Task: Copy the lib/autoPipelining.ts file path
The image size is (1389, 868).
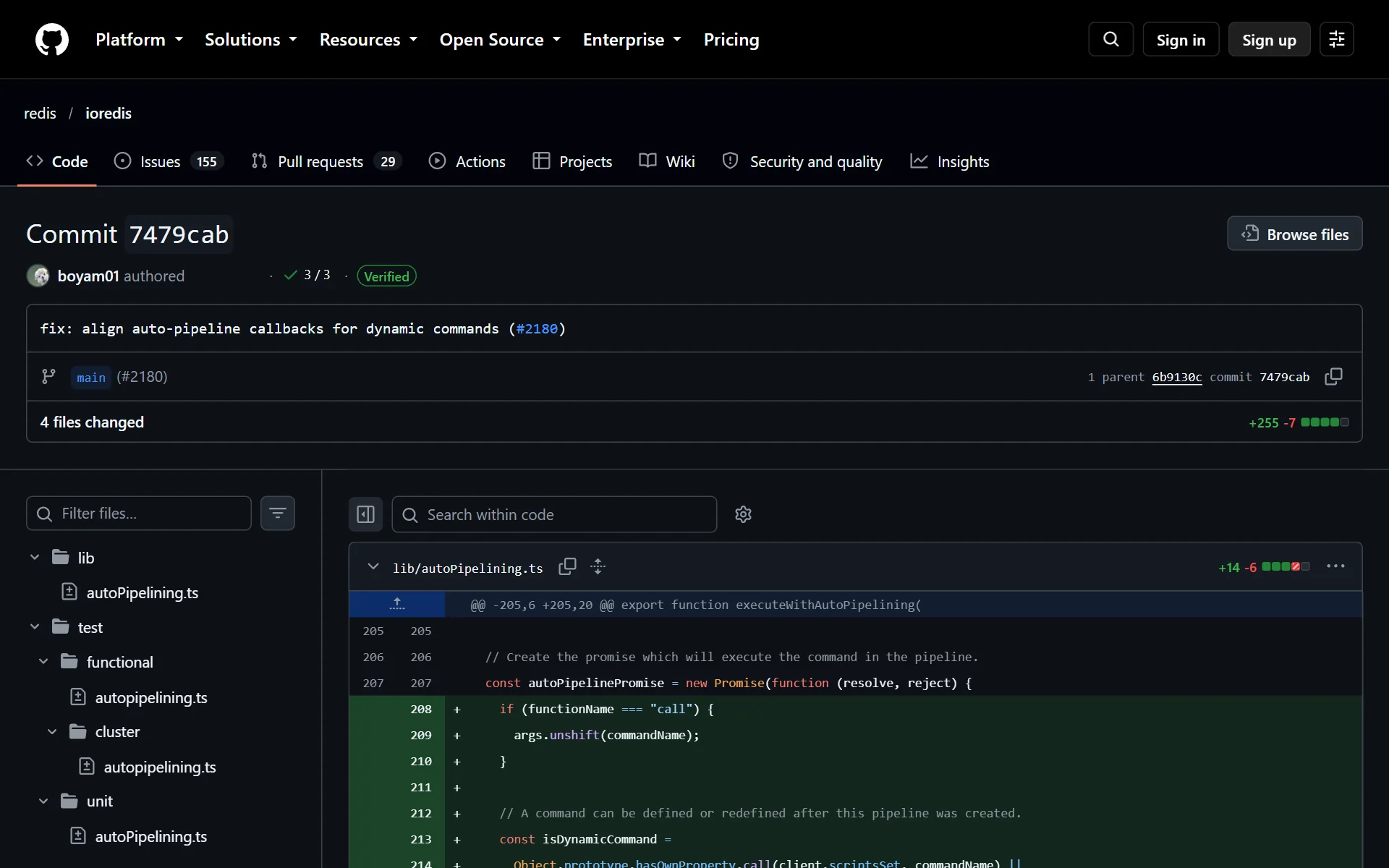Action: pos(567,567)
